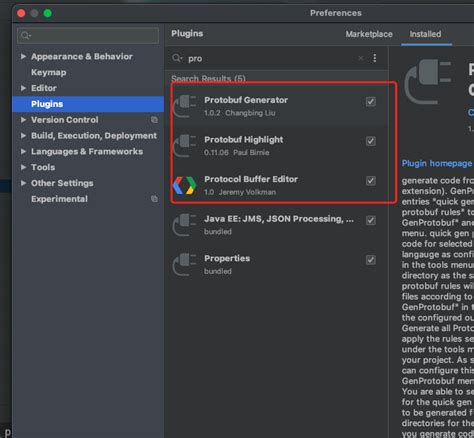Click the project-level icon beside Version Control
The width and height of the screenshot is (474, 438).
[154, 120]
